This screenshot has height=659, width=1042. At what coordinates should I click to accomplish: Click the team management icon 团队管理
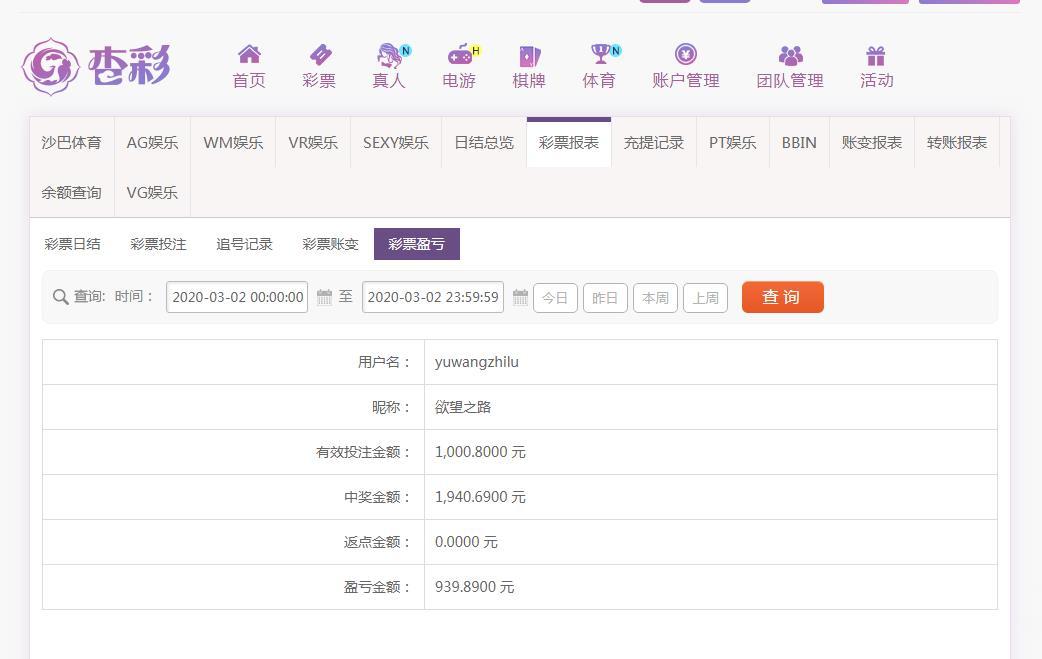(790, 55)
